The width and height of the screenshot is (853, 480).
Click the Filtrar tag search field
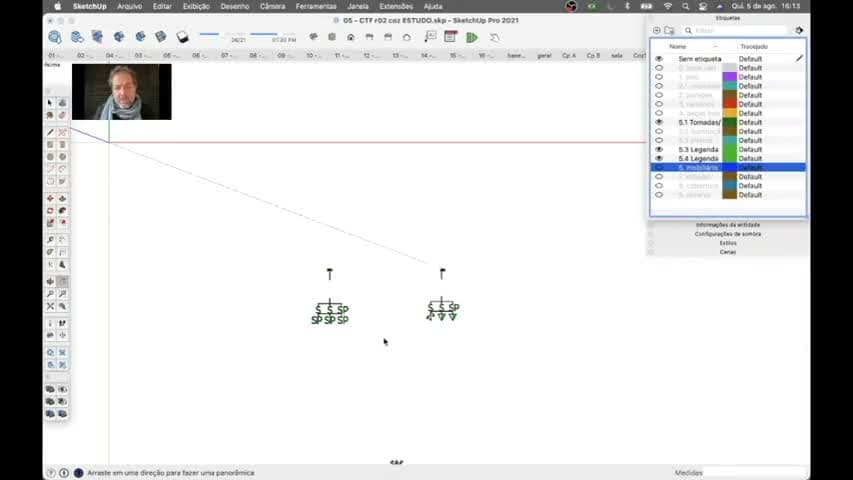pos(735,30)
